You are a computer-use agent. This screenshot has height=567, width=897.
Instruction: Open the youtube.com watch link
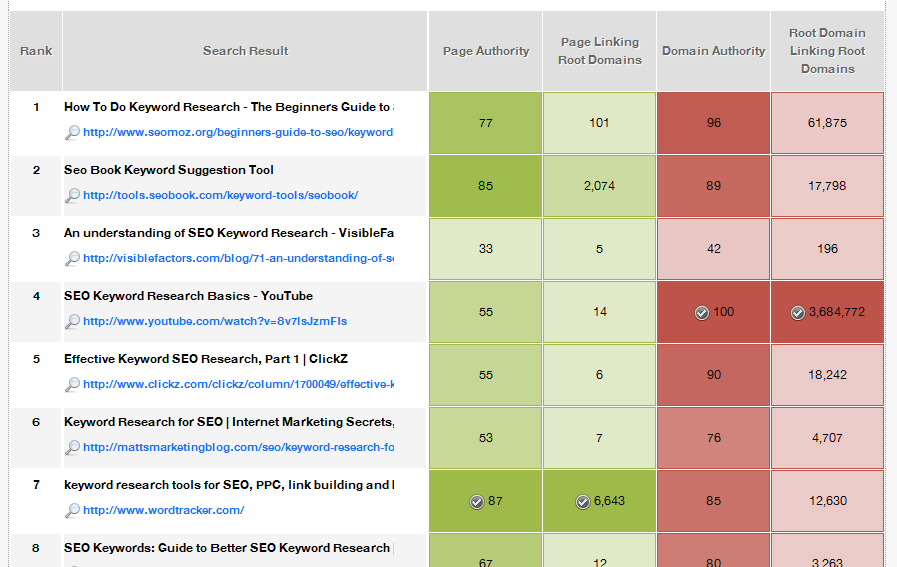pos(215,321)
